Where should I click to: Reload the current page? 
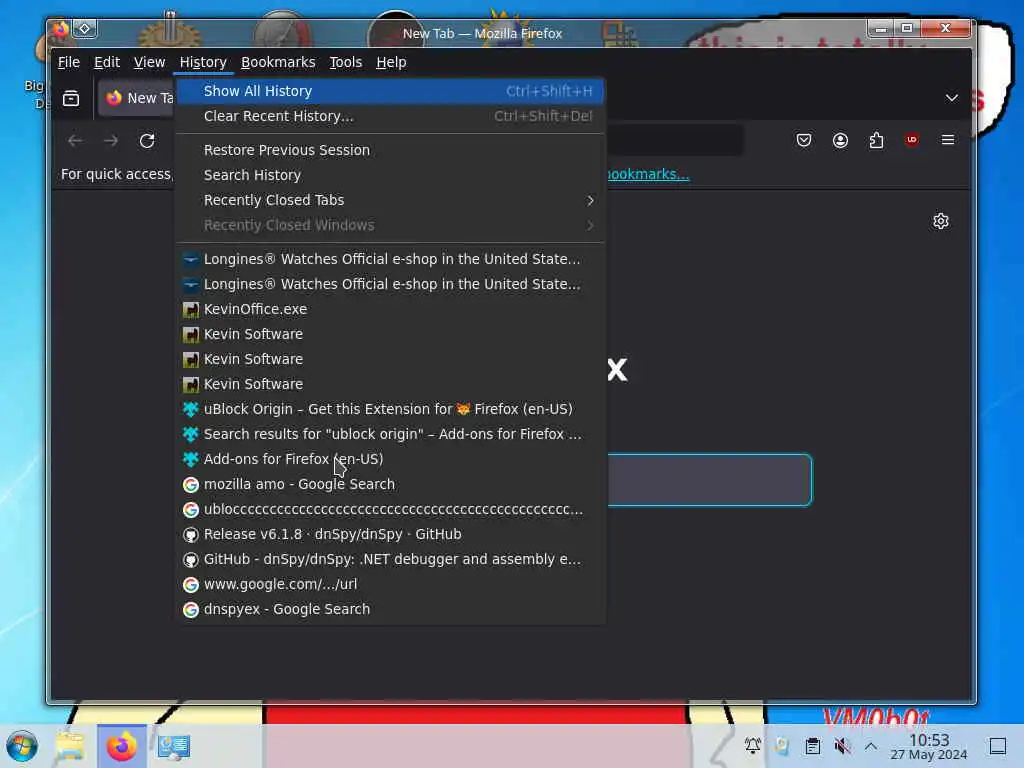coord(147,140)
